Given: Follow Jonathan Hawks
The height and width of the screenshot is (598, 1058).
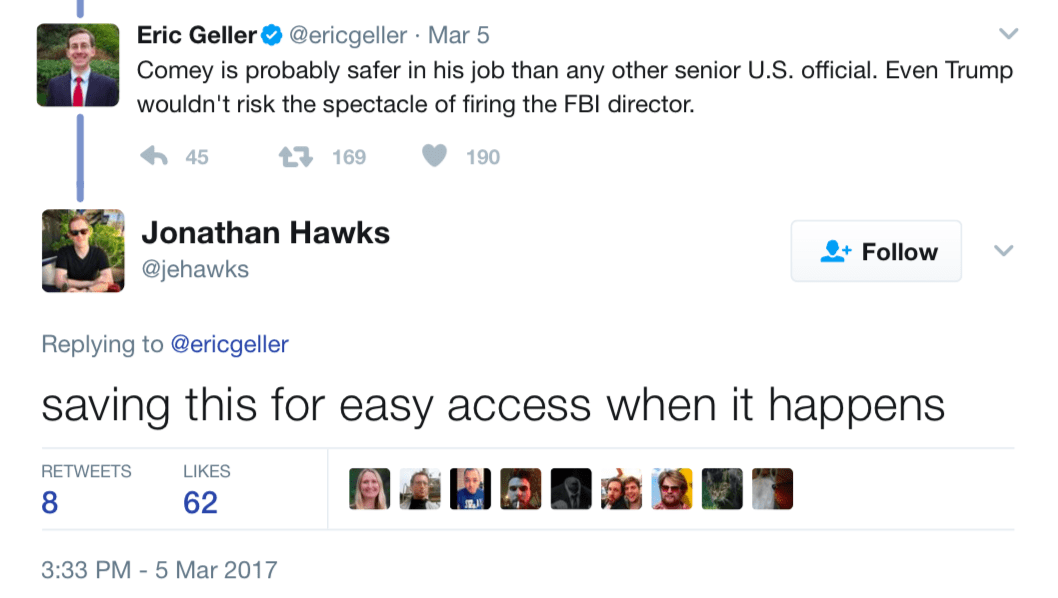Looking at the screenshot, I should click(876, 251).
